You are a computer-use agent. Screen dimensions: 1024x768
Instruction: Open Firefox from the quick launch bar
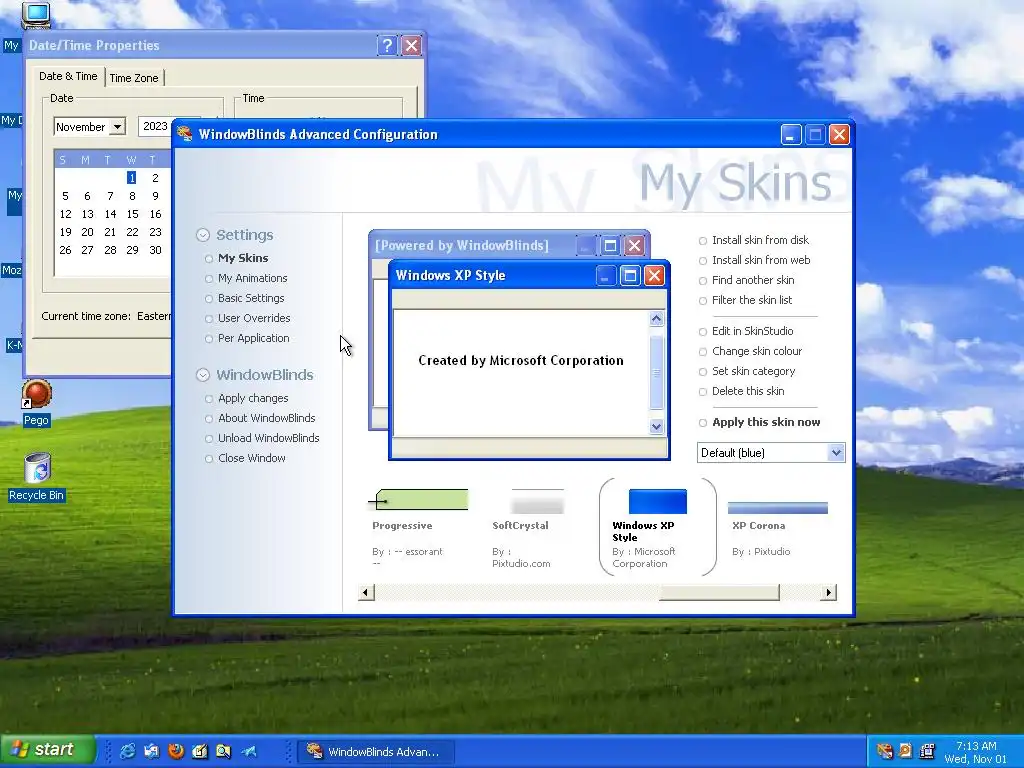pyautogui.click(x=176, y=751)
